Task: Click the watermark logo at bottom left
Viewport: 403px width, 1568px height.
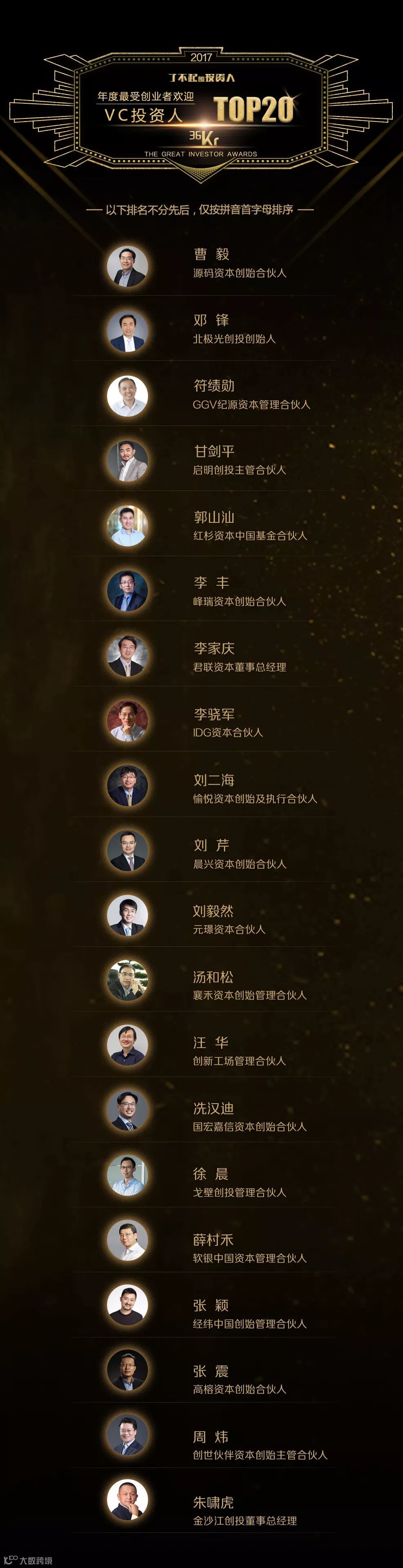Action: click(x=27, y=1560)
